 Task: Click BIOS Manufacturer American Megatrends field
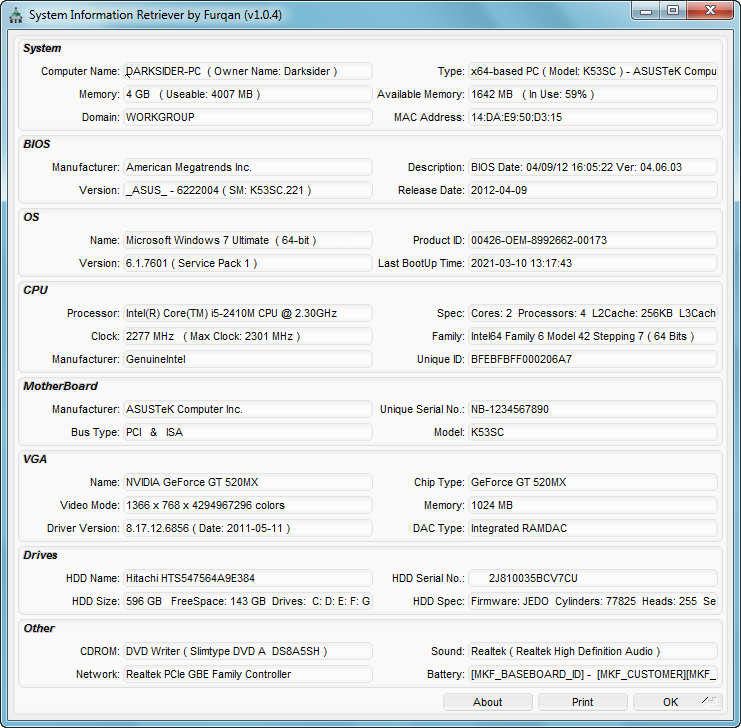point(248,167)
